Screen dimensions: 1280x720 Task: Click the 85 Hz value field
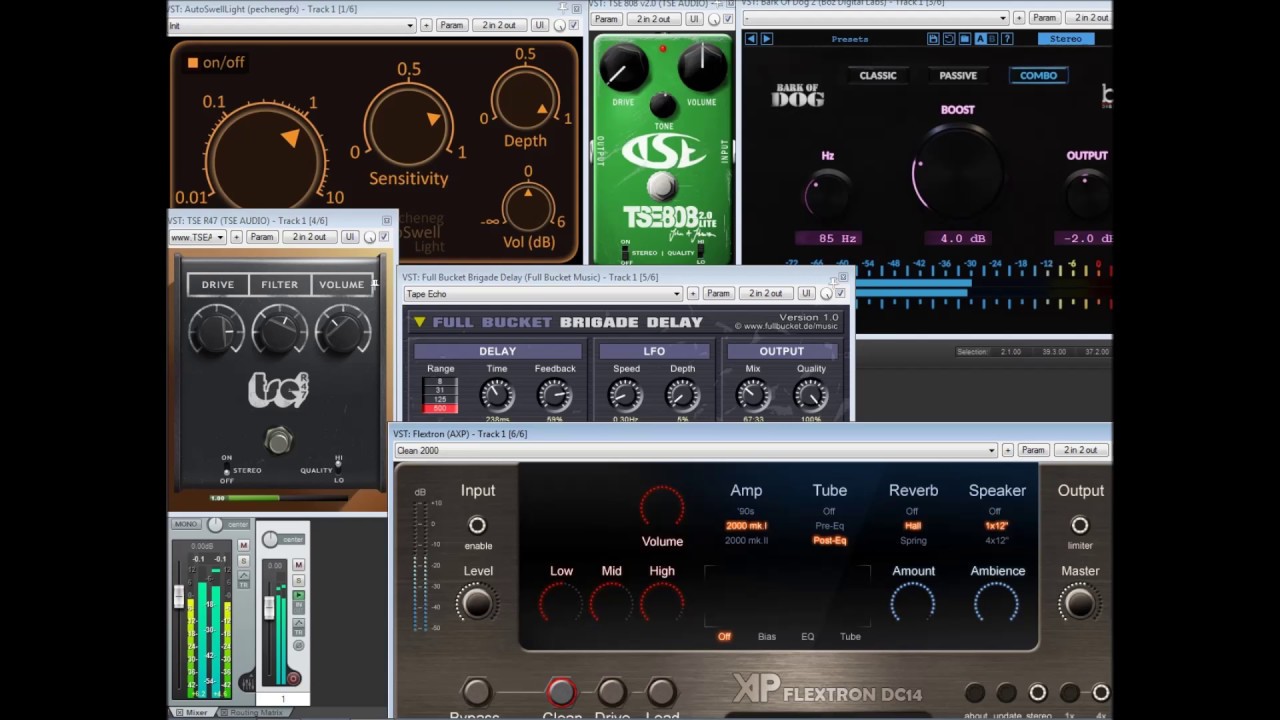click(x=828, y=238)
